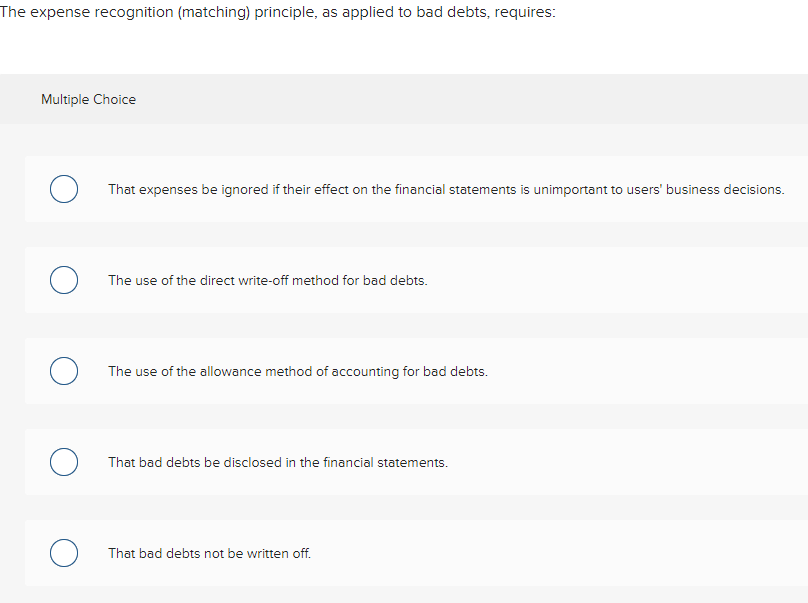
Task: Select the radio button for 'expenses be ignored' option
Action: point(63,189)
